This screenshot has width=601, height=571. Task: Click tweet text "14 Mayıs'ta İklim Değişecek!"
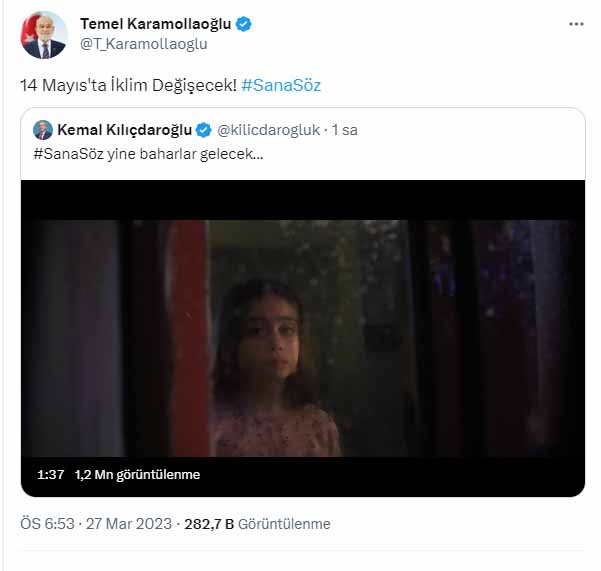128,86
